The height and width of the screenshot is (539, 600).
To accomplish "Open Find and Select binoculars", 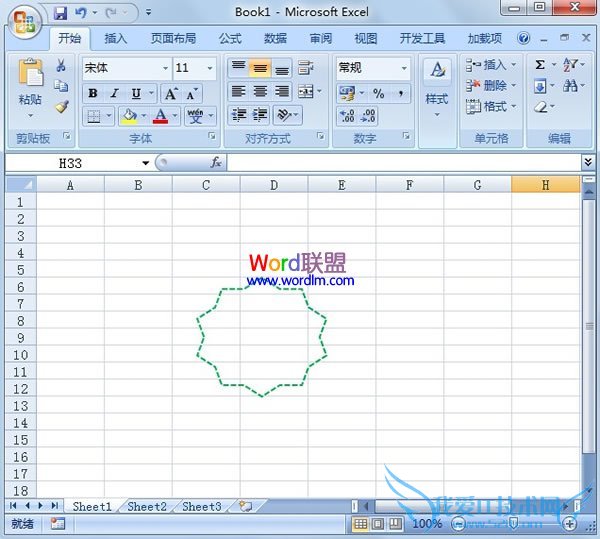I will [x=570, y=86].
